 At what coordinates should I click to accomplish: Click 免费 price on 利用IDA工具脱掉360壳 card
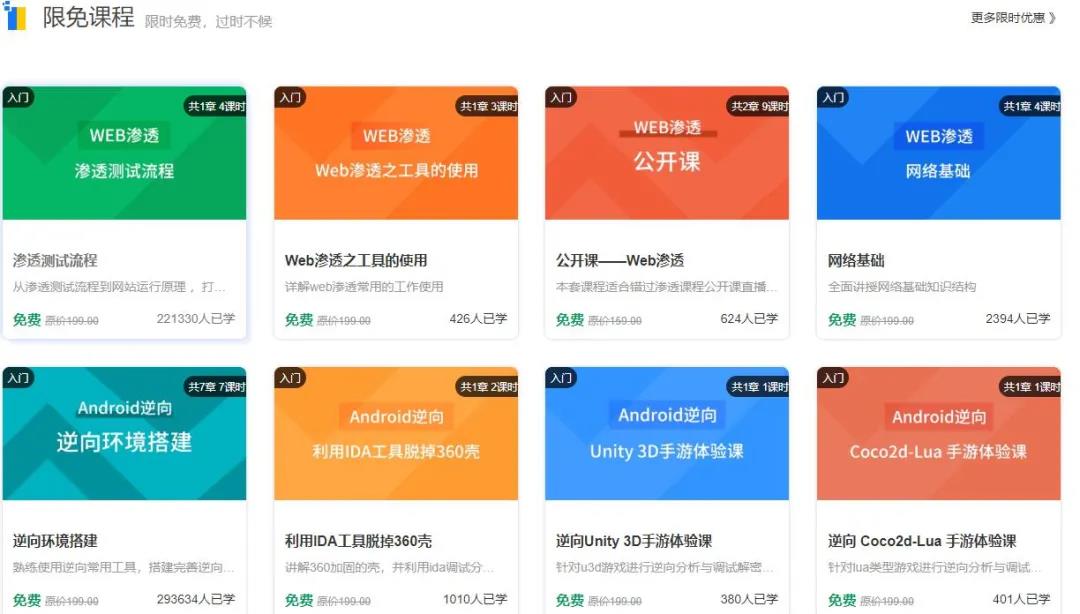coord(299,600)
